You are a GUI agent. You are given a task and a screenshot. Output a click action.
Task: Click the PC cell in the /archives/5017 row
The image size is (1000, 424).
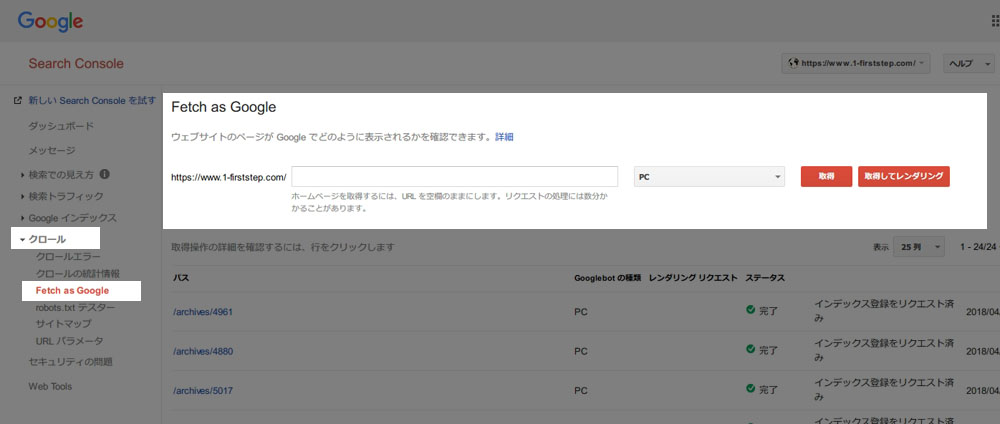click(580, 390)
